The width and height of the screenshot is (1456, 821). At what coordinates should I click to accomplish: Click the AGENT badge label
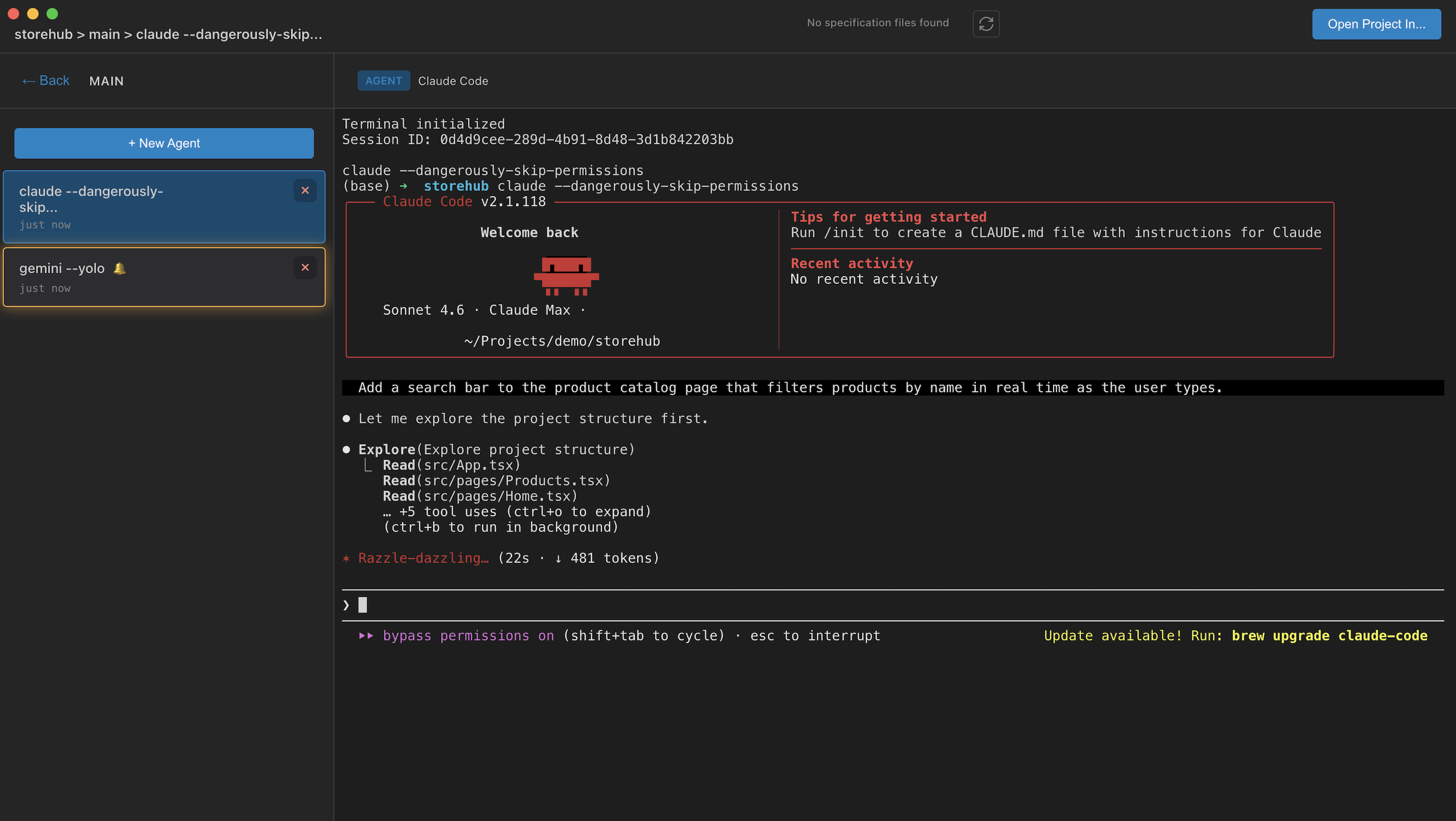pyautogui.click(x=384, y=81)
